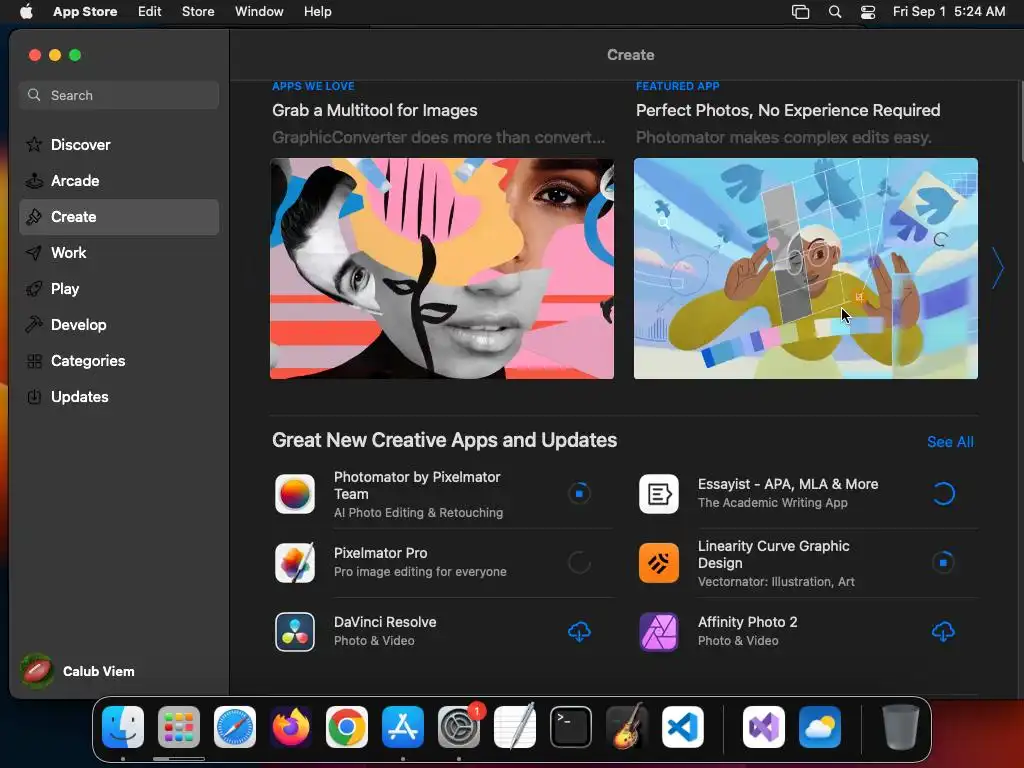This screenshot has height=768, width=1024.
Task: Click the Pixelmator Pro app icon
Action: pos(295,562)
